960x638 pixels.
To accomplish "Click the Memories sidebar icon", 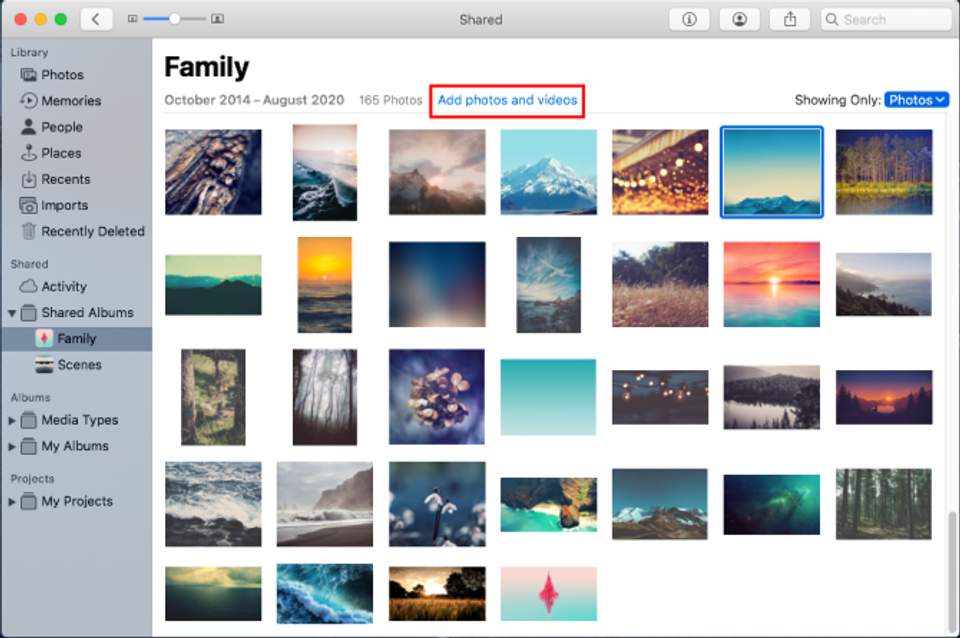I will pyautogui.click(x=28, y=100).
